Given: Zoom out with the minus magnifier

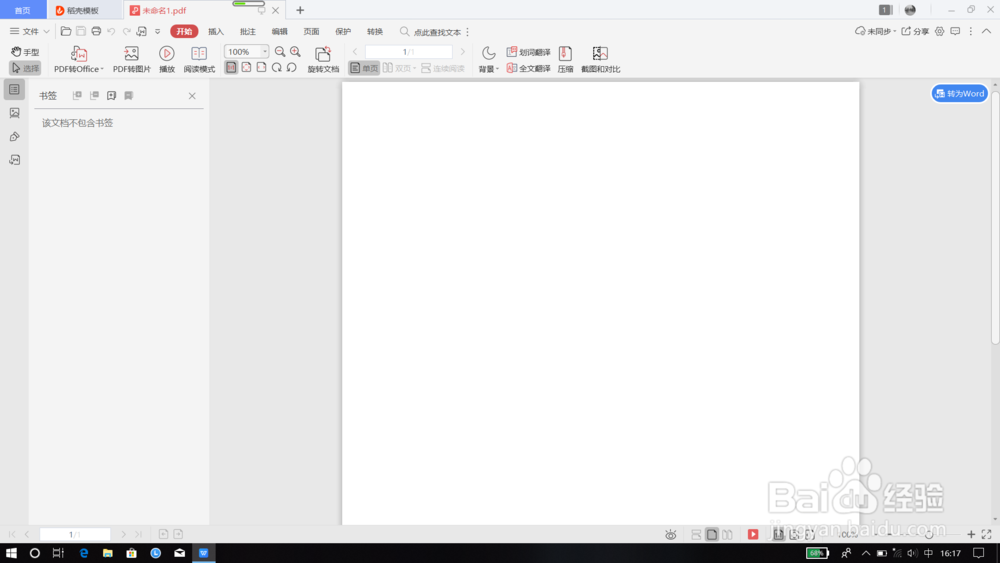Looking at the screenshot, I should point(280,52).
